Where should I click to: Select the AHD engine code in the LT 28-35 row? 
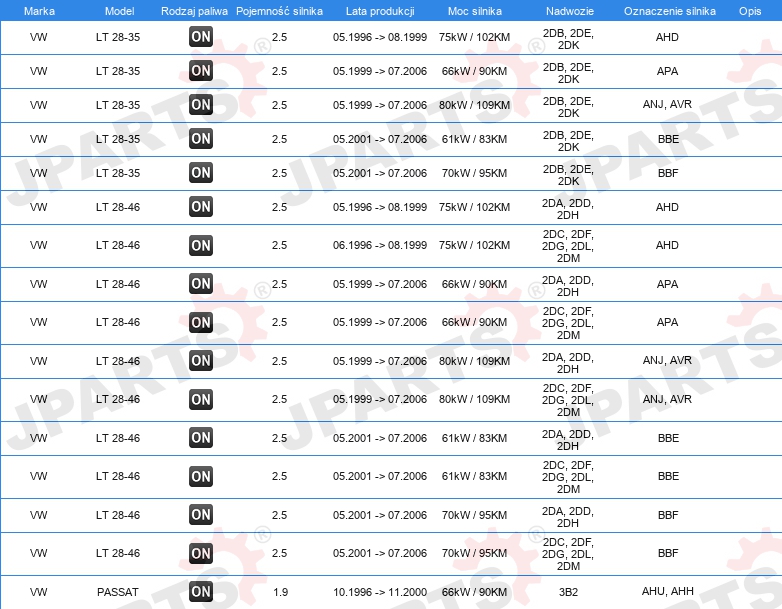667,37
